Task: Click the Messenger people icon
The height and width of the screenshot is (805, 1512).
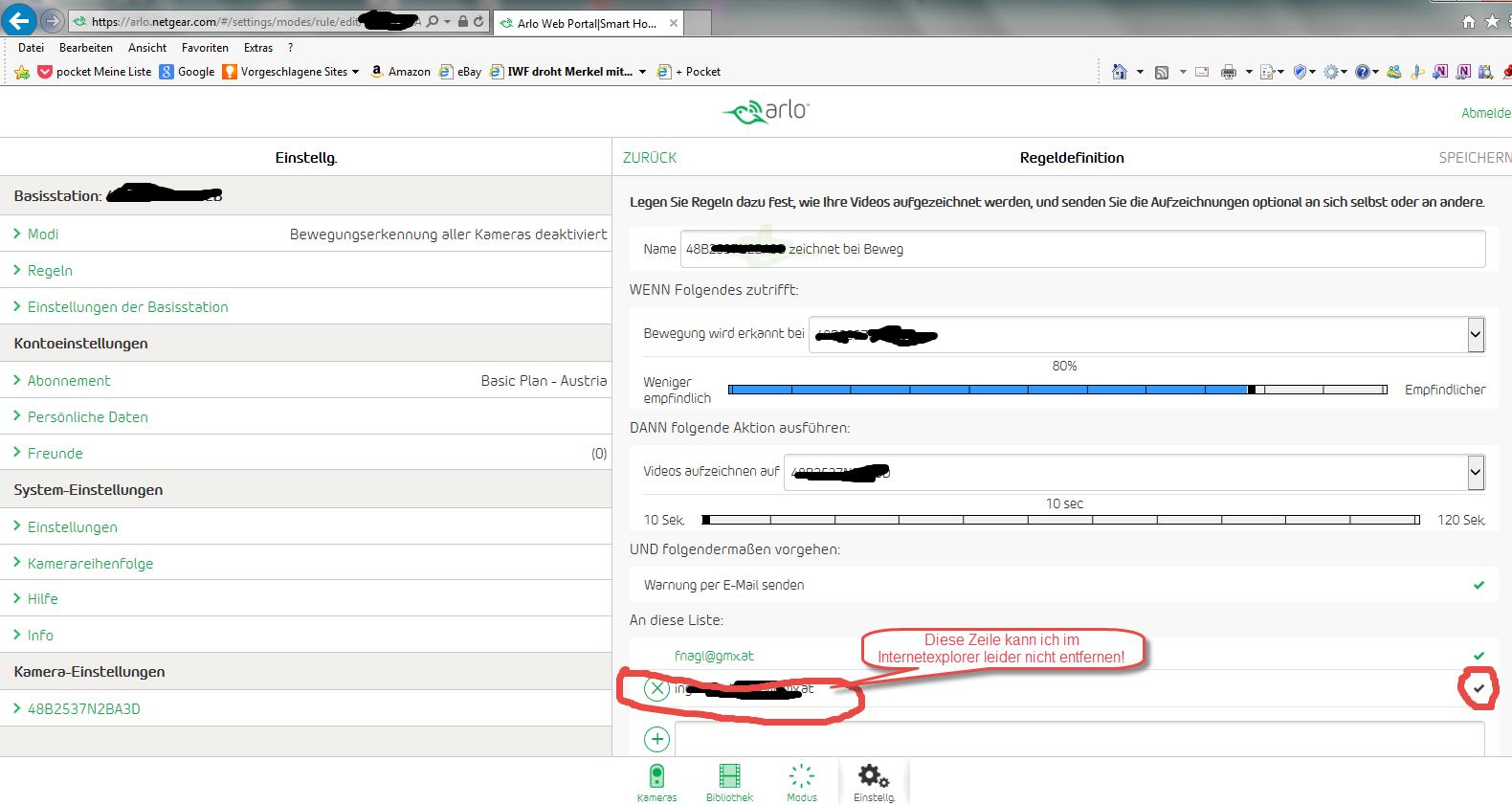Action: coord(1394,72)
